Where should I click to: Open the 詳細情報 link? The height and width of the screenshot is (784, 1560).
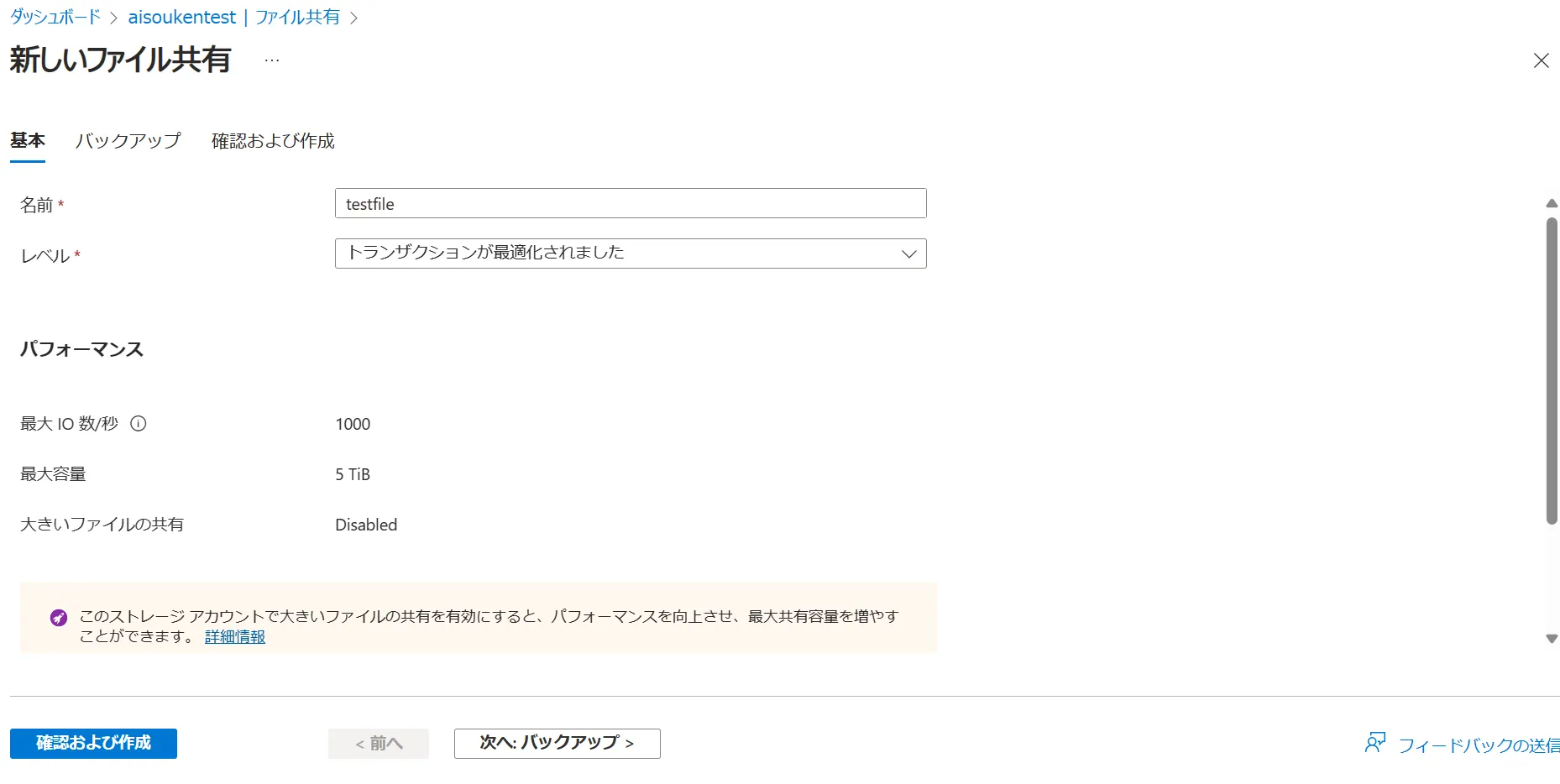(235, 637)
